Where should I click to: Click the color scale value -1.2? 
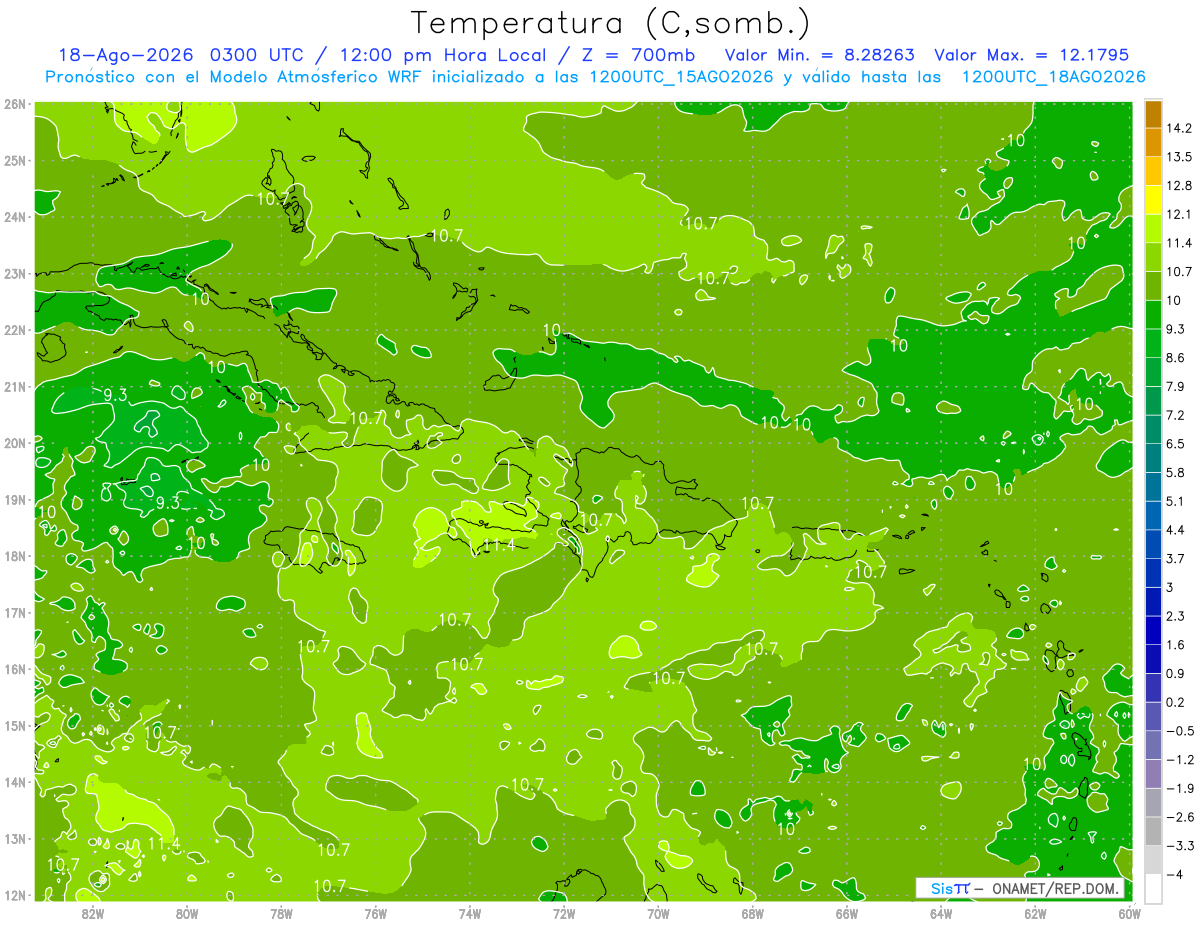point(1180,759)
